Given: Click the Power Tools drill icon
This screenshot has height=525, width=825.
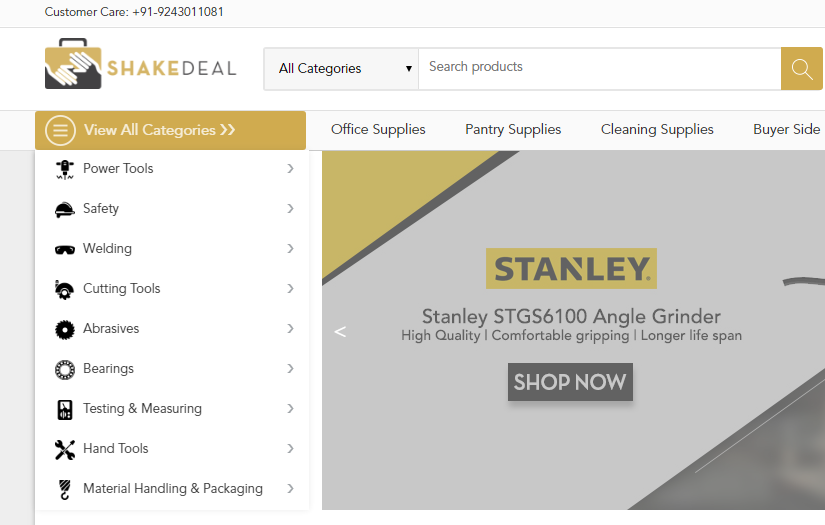Looking at the screenshot, I should point(65,169).
